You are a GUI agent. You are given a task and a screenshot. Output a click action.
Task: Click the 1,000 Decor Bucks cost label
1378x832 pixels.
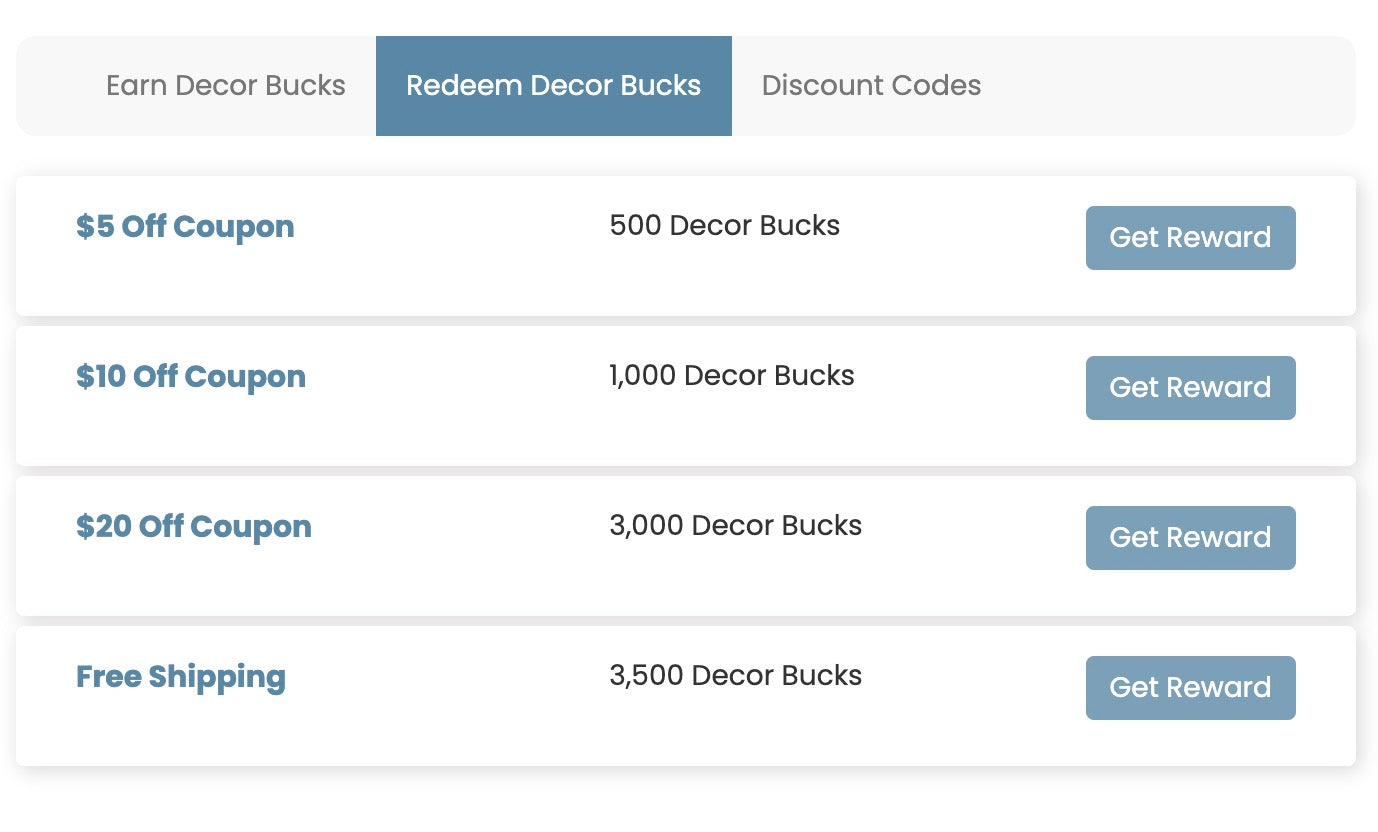click(x=732, y=376)
